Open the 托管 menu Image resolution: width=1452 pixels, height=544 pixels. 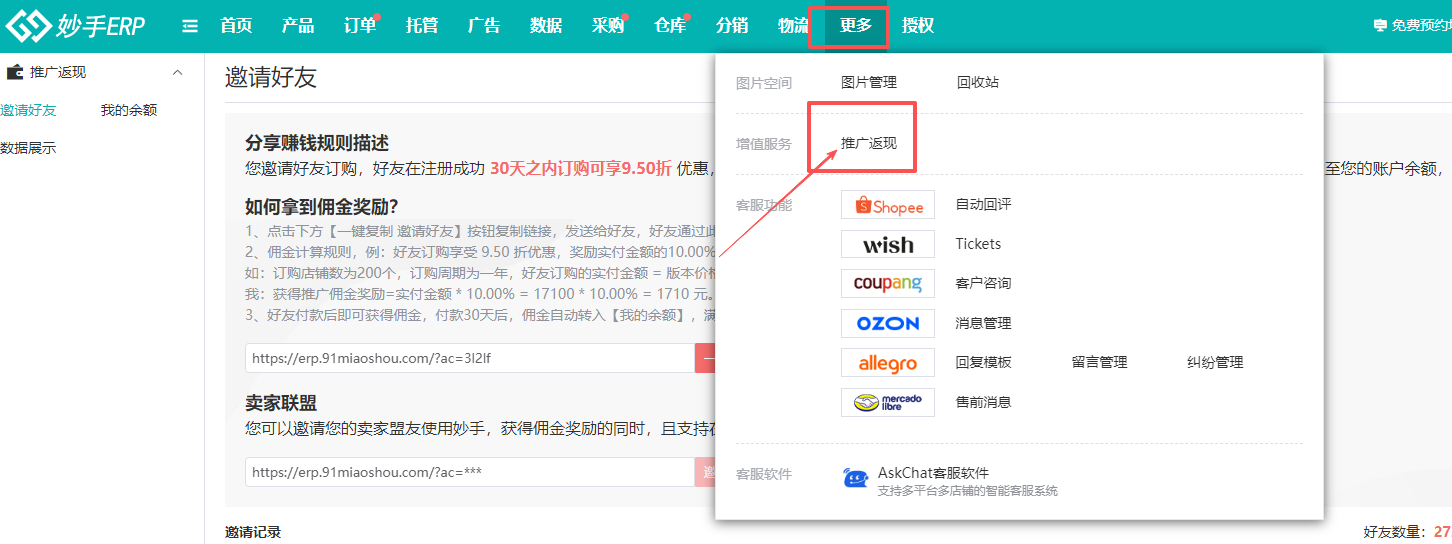pyautogui.click(x=422, y=26)
